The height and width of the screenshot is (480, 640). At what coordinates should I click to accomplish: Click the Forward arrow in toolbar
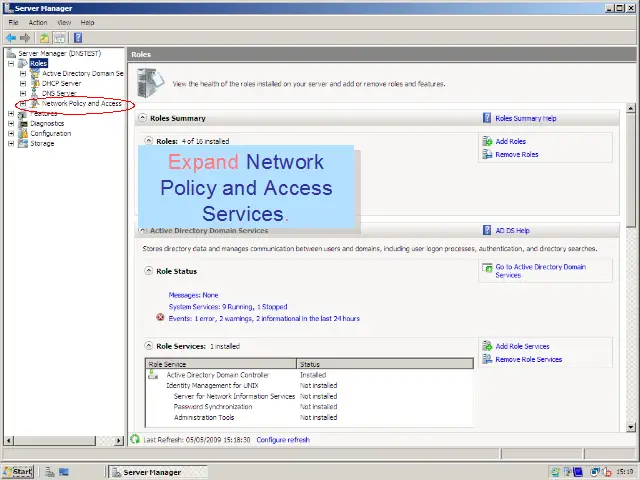tap(25, 38)
